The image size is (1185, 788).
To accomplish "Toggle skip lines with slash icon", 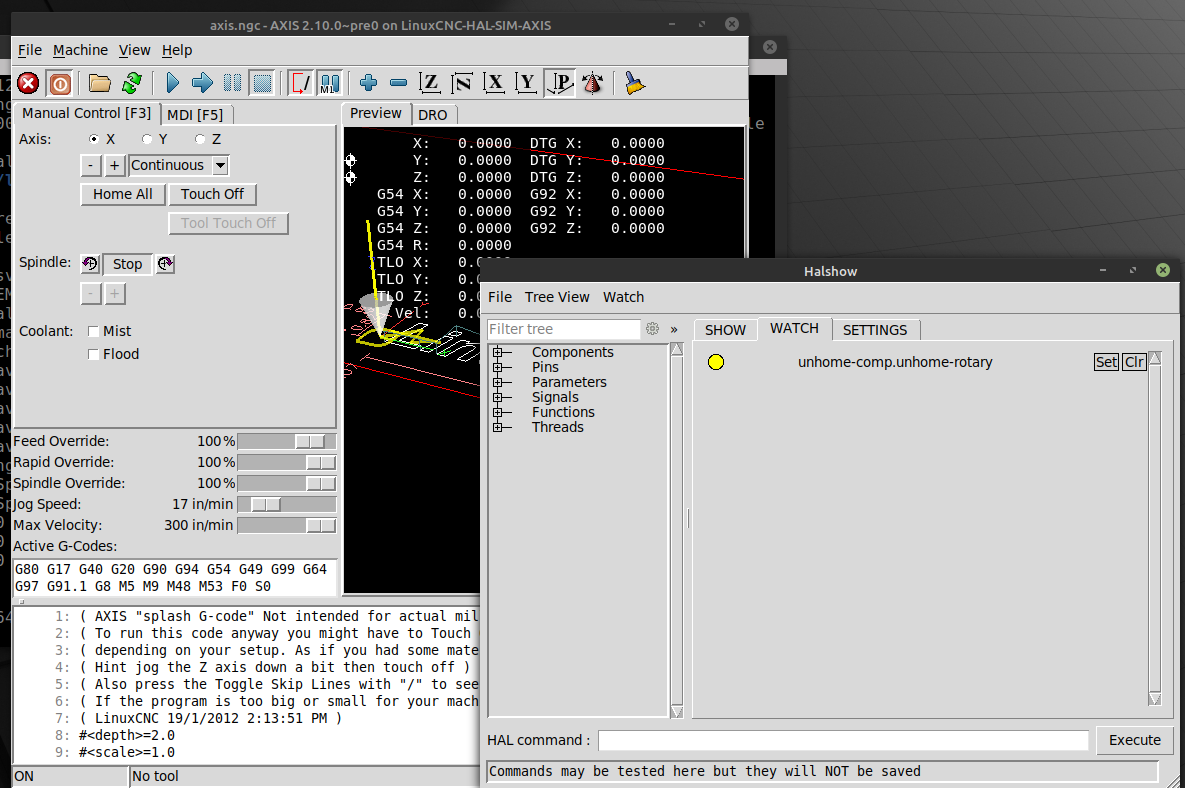I will click(300, 83).
